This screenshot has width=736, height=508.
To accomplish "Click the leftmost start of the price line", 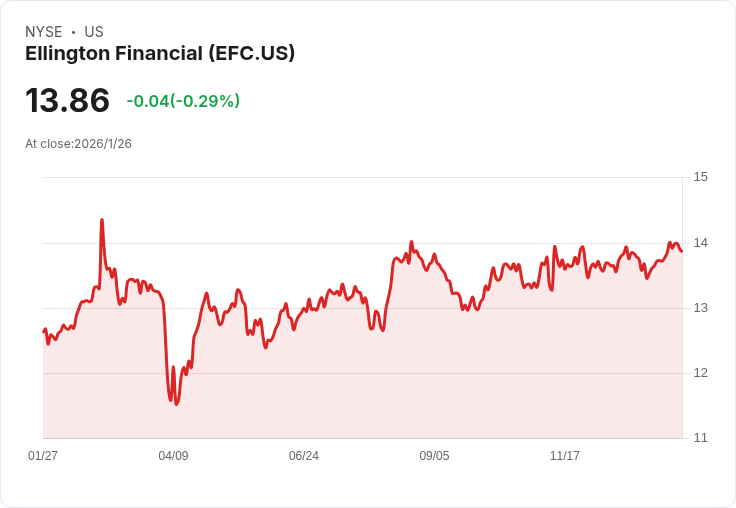I will 44,331.
